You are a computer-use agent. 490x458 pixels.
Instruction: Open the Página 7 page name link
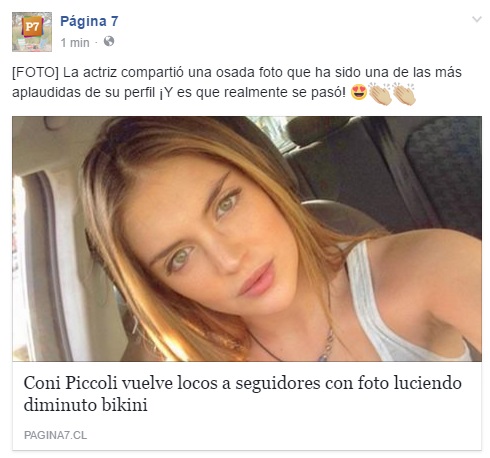click(x=89, y=21)
